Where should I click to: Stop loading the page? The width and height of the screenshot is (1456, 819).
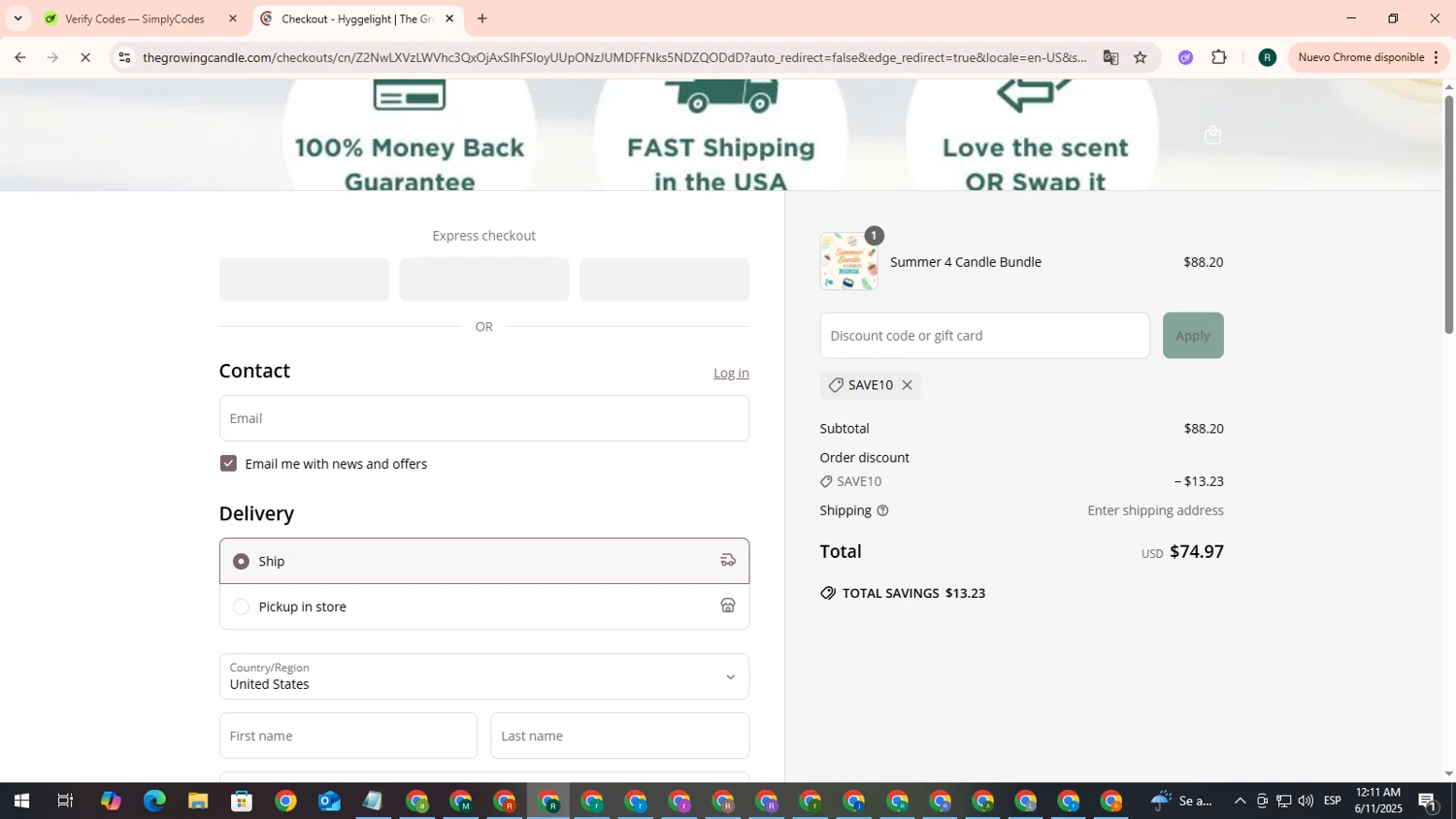point(85,57)
